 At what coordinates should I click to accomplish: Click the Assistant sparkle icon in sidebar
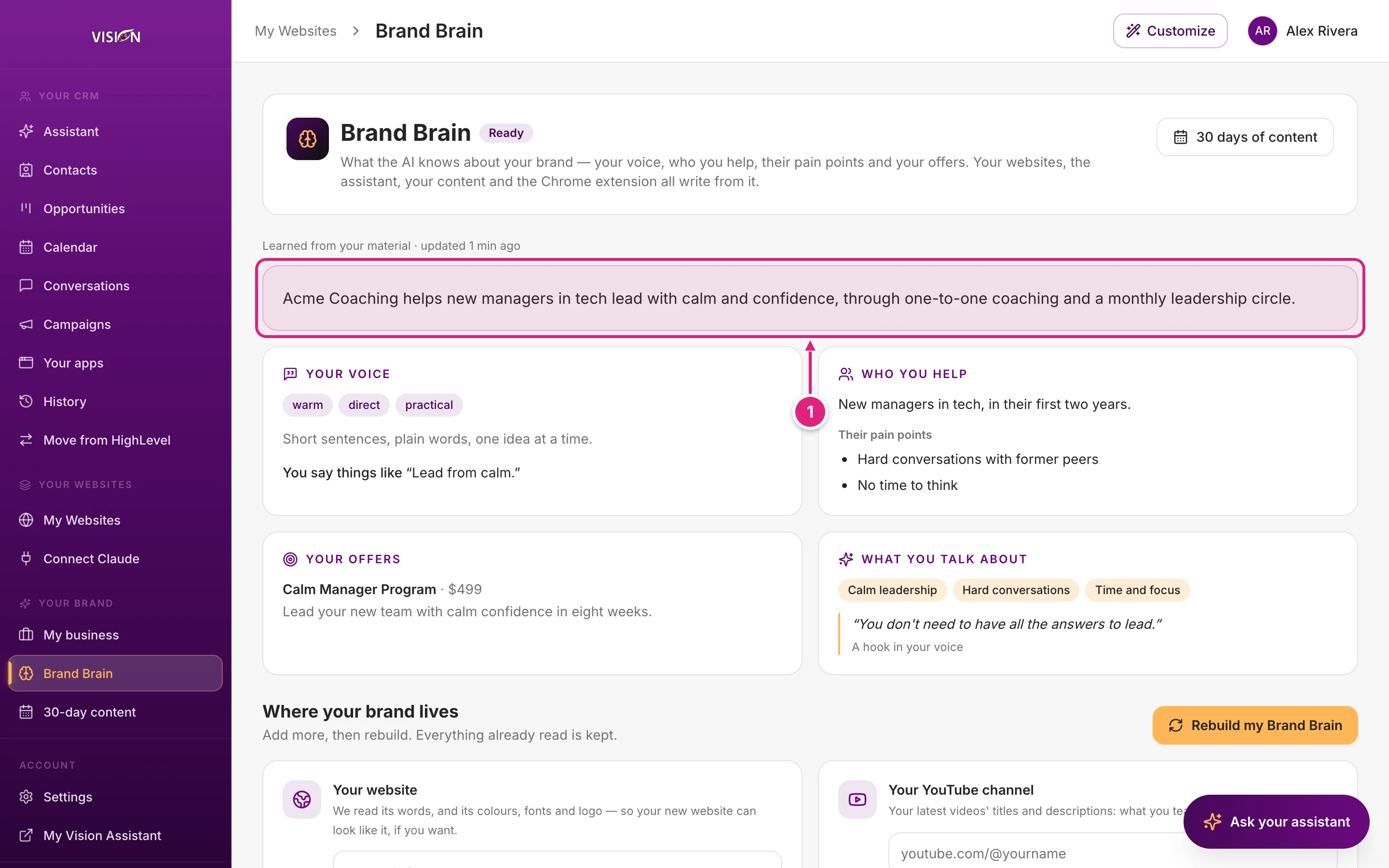click(26, 132)
